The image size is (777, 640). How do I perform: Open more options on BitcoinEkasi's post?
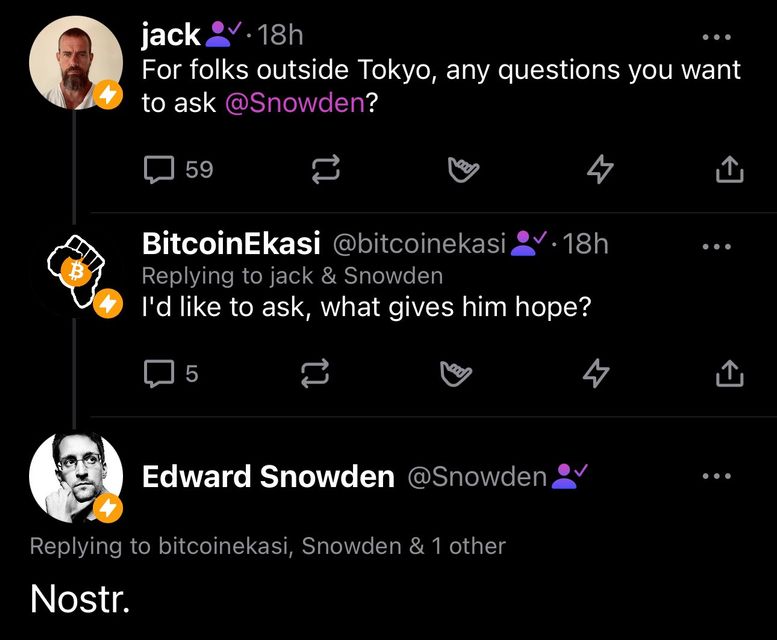coord(717,245)
